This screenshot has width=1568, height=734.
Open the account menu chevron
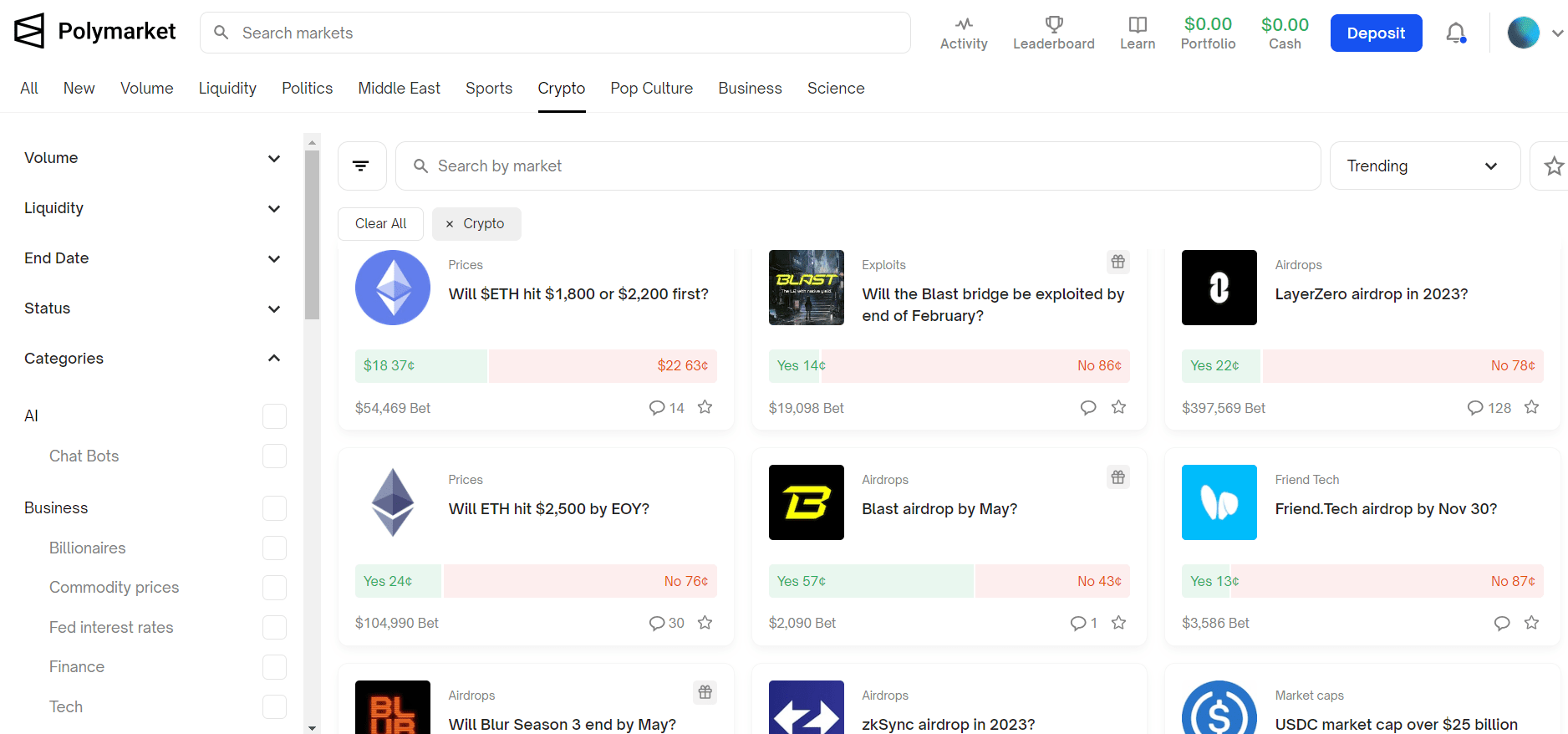pos(1557,33)
